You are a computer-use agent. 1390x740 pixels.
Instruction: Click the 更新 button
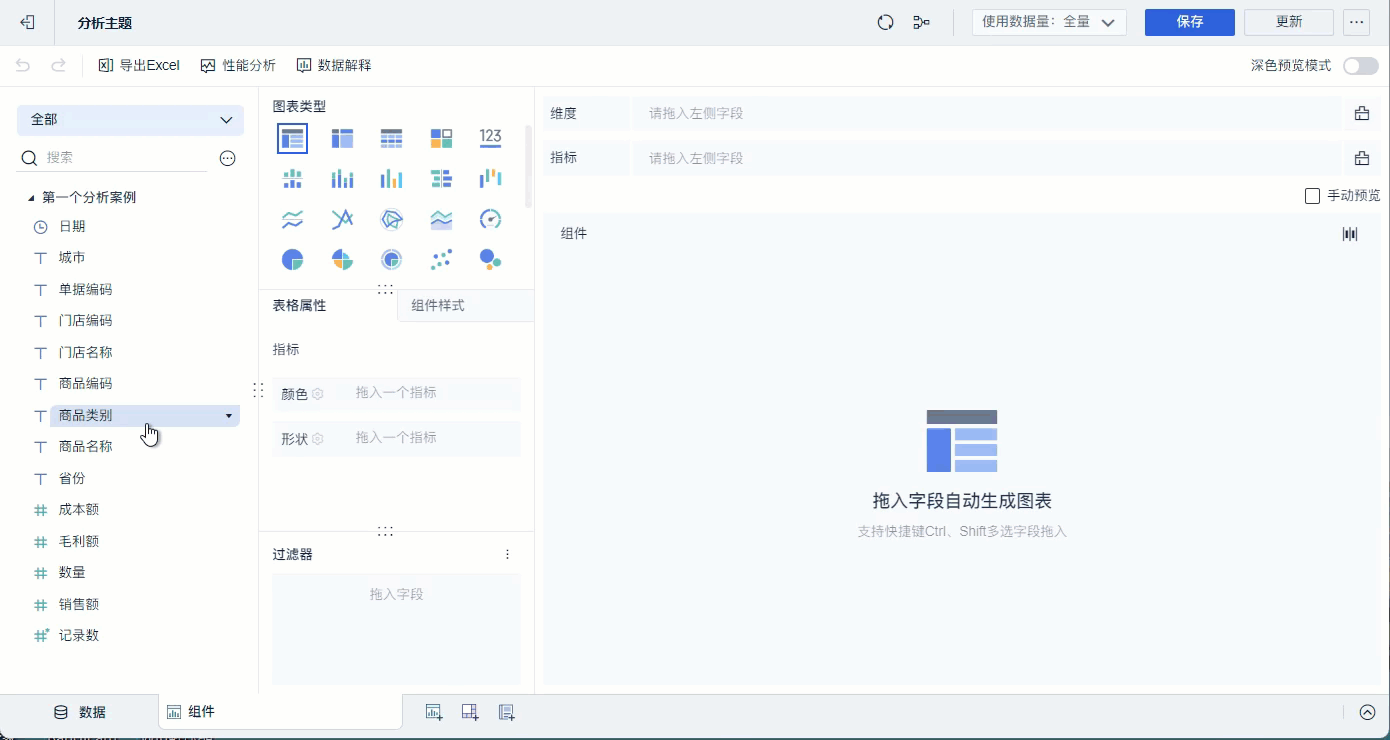click(x=1289, y=22)
